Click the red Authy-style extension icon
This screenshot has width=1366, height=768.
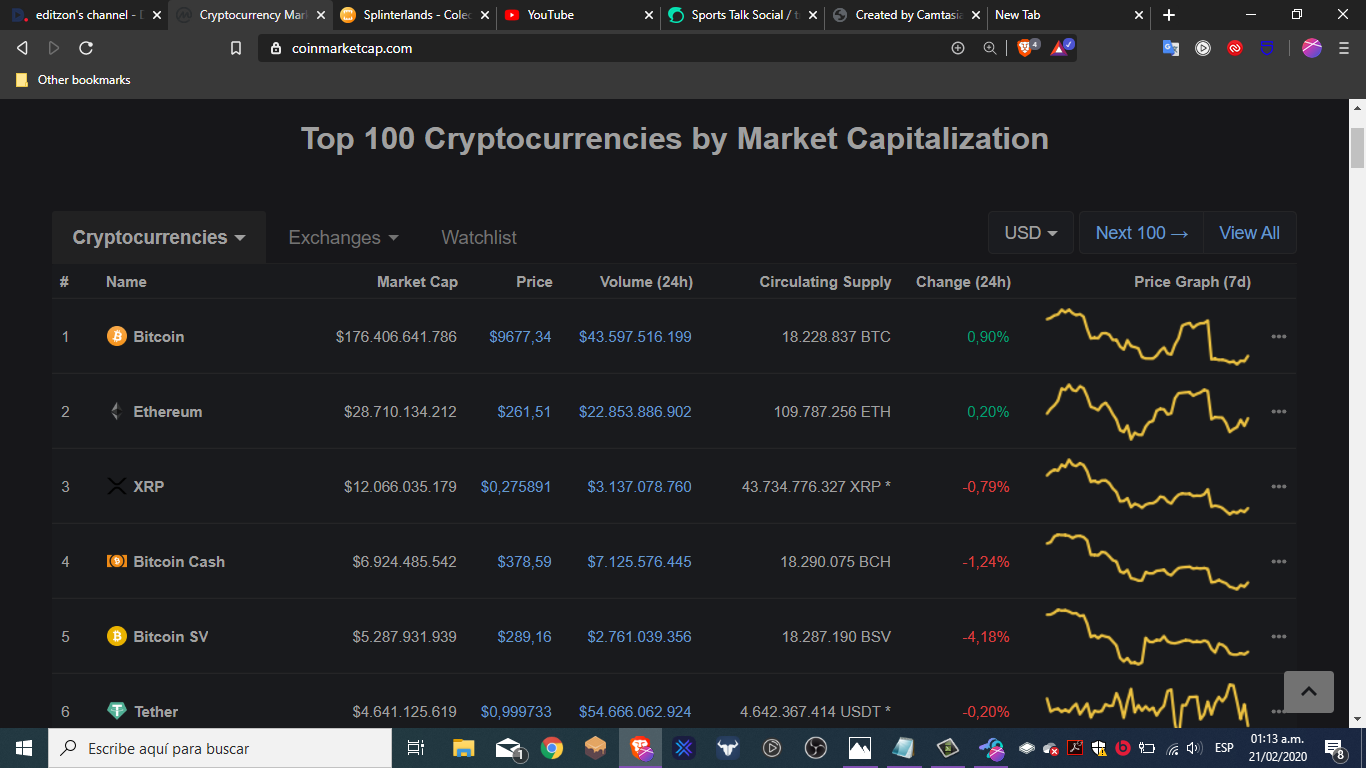1235,48
